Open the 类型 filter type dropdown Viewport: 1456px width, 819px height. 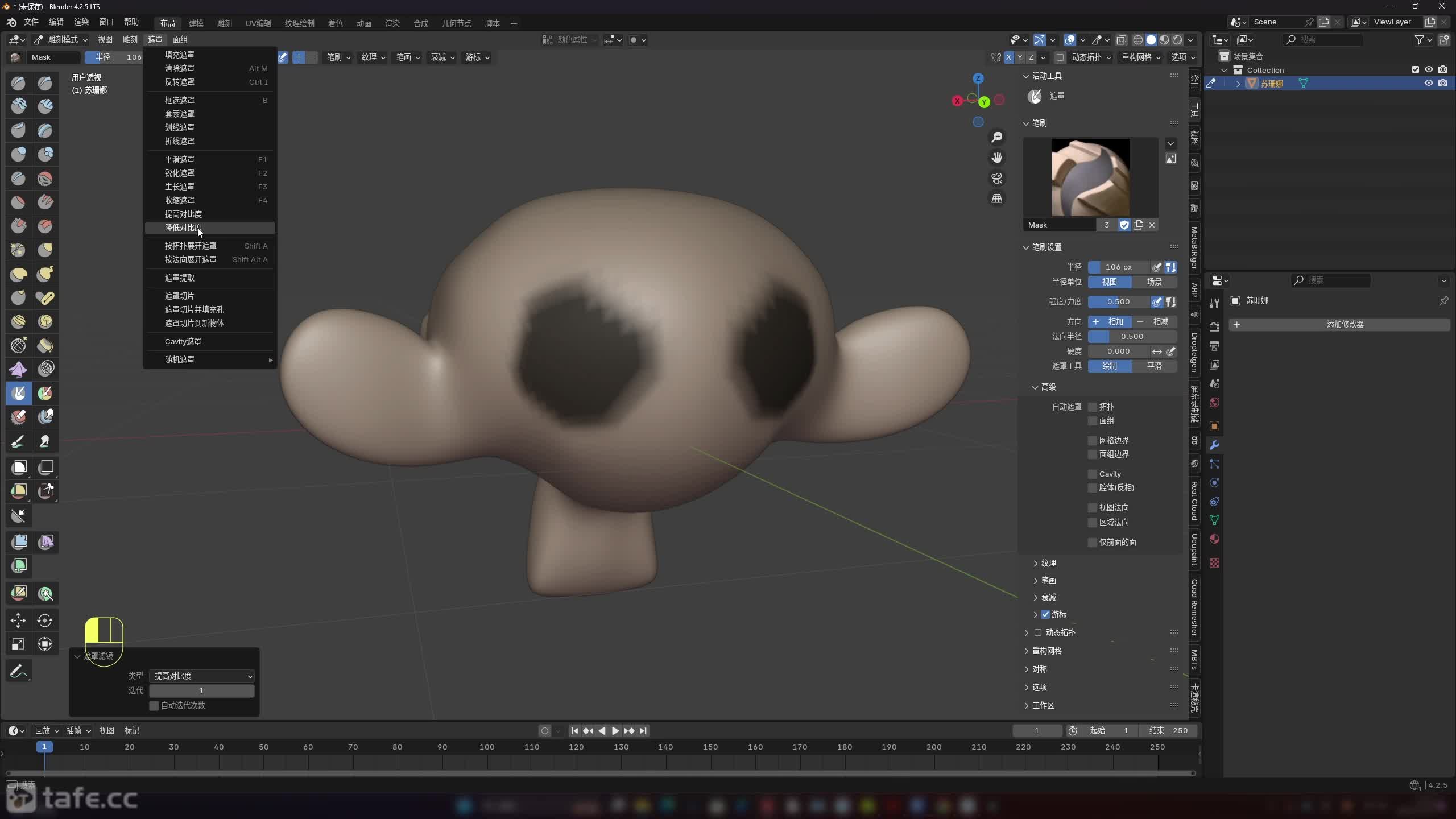[x=202, y=676]
